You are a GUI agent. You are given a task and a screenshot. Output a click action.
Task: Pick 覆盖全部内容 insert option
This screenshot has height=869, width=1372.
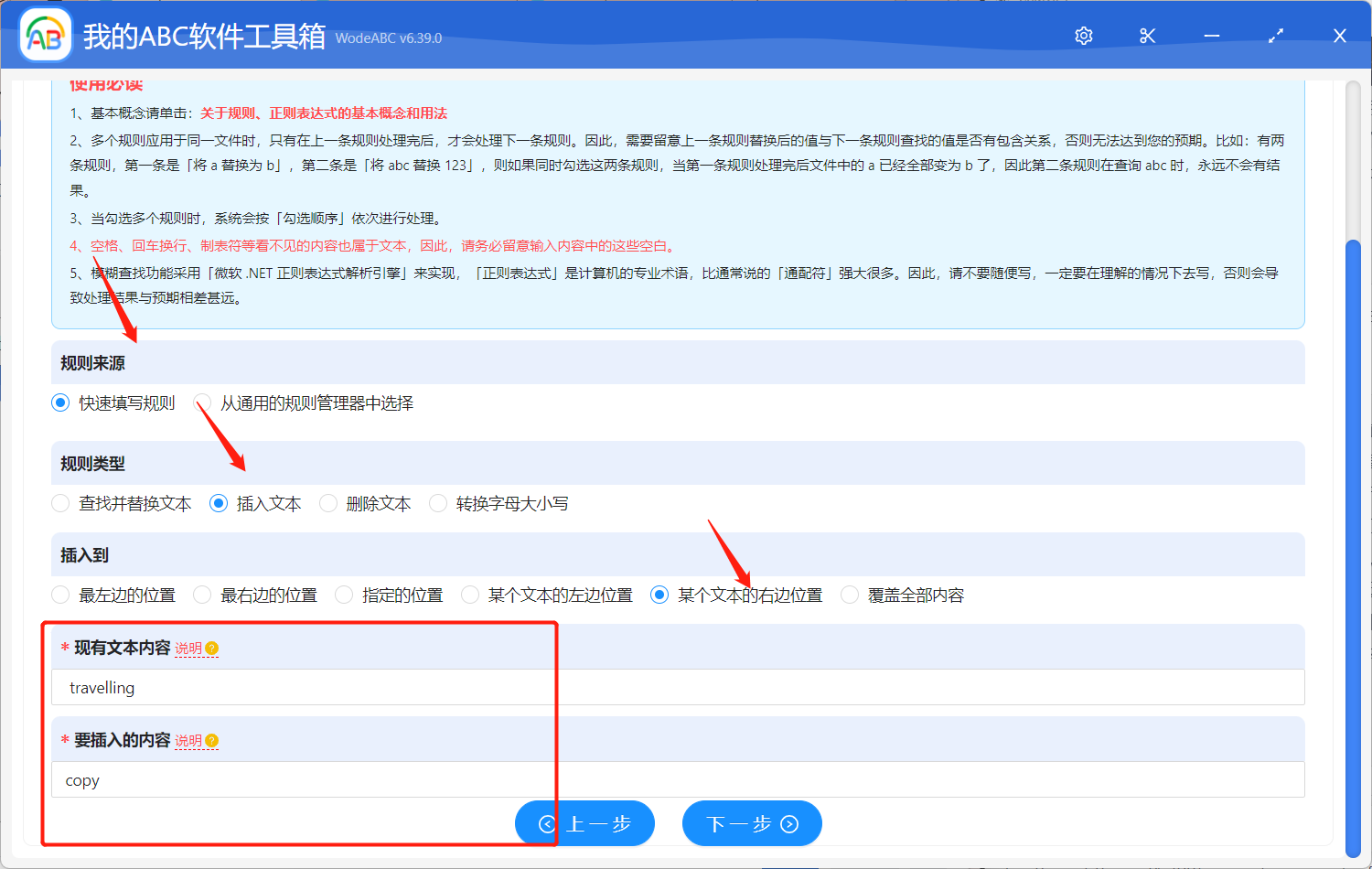click(850, 595)
